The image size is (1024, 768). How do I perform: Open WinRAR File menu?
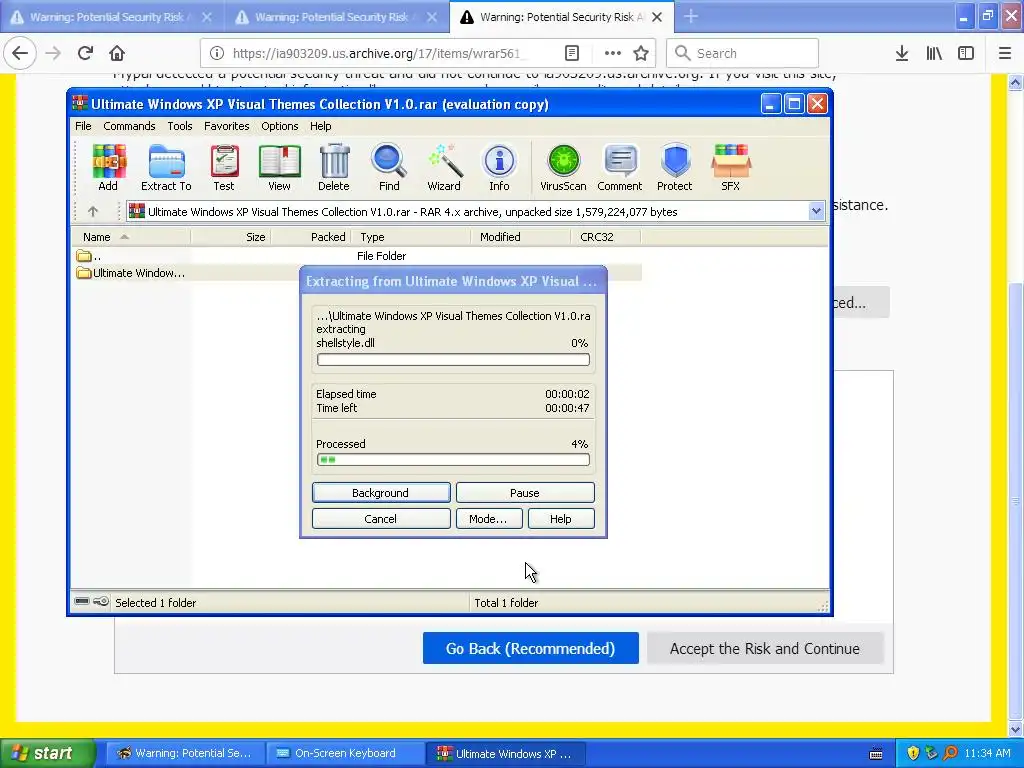point(83,126)
